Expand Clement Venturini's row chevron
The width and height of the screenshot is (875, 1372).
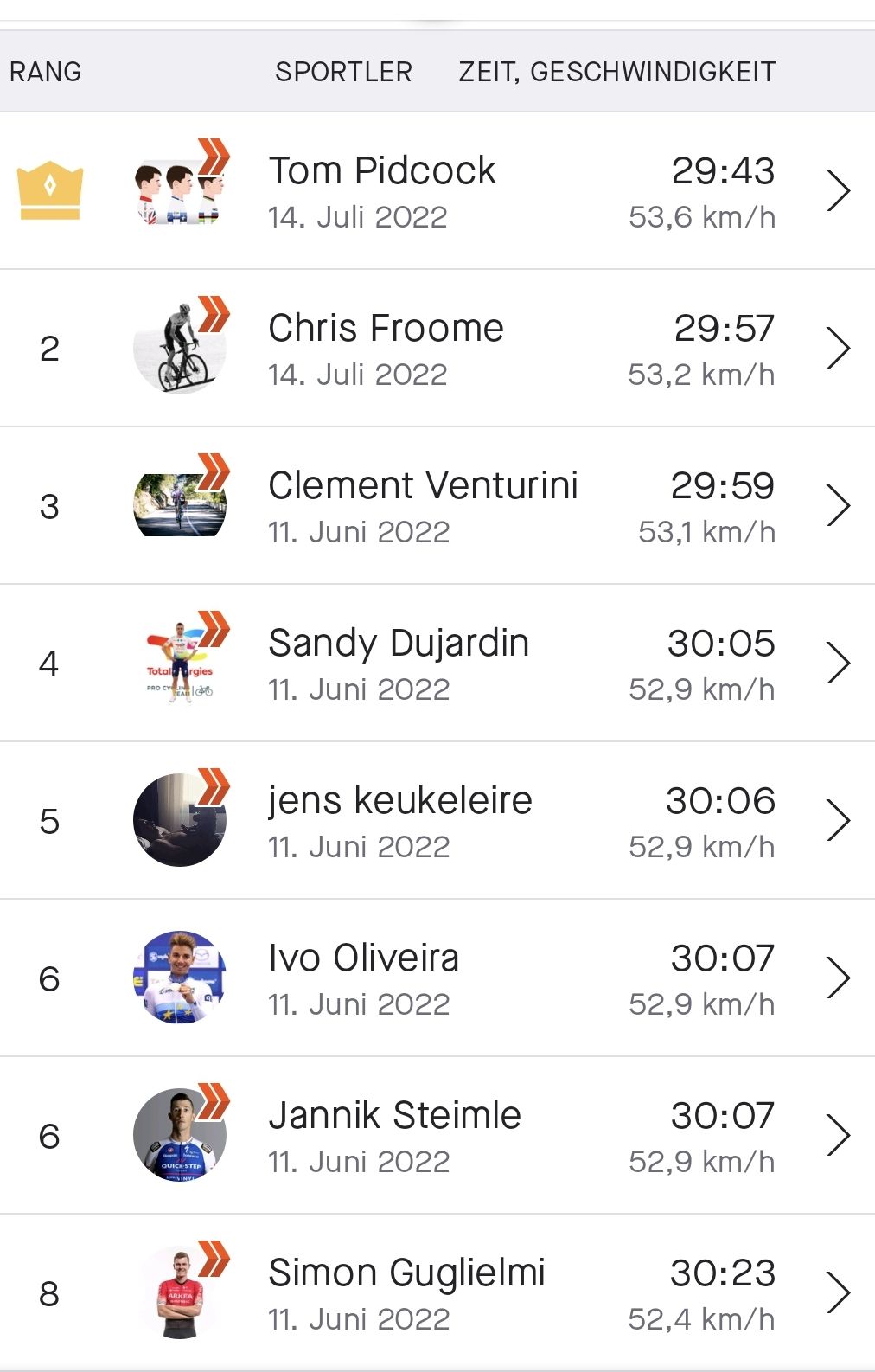(838, 506)
